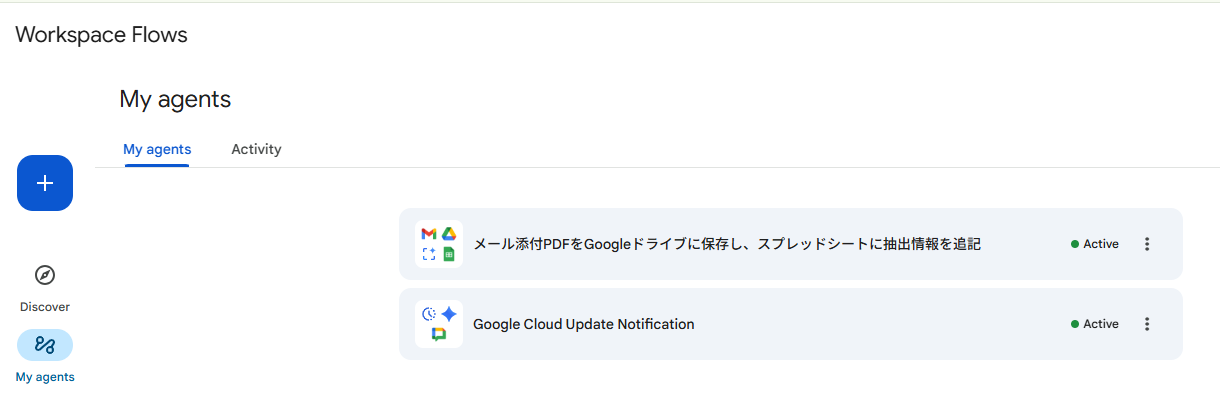Open more options for Google Cloud Update Notification
This screenshot has height=410, width=1220.
[1147, 324]
